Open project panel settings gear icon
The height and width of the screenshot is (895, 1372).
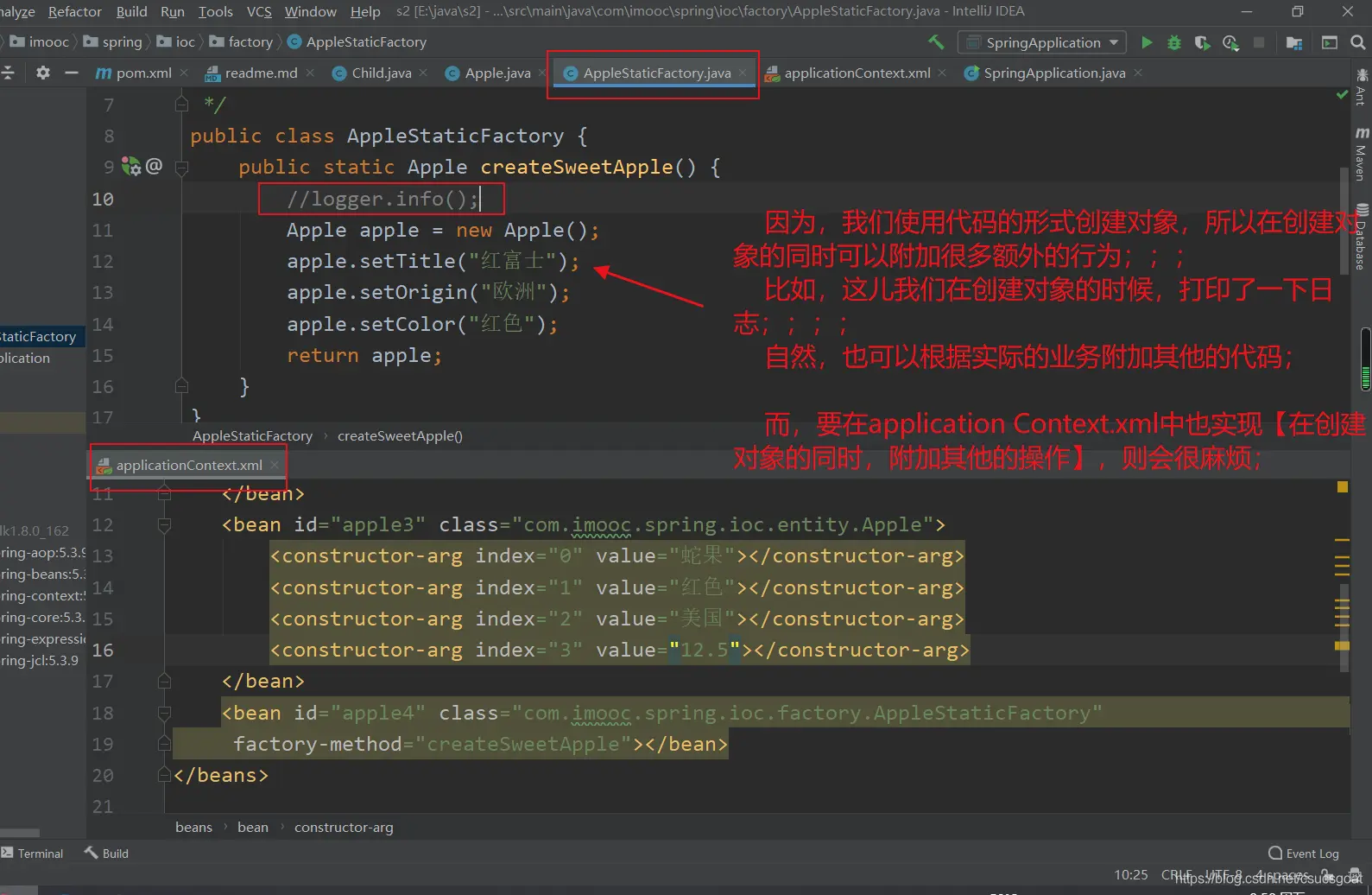tap(43, 73)
